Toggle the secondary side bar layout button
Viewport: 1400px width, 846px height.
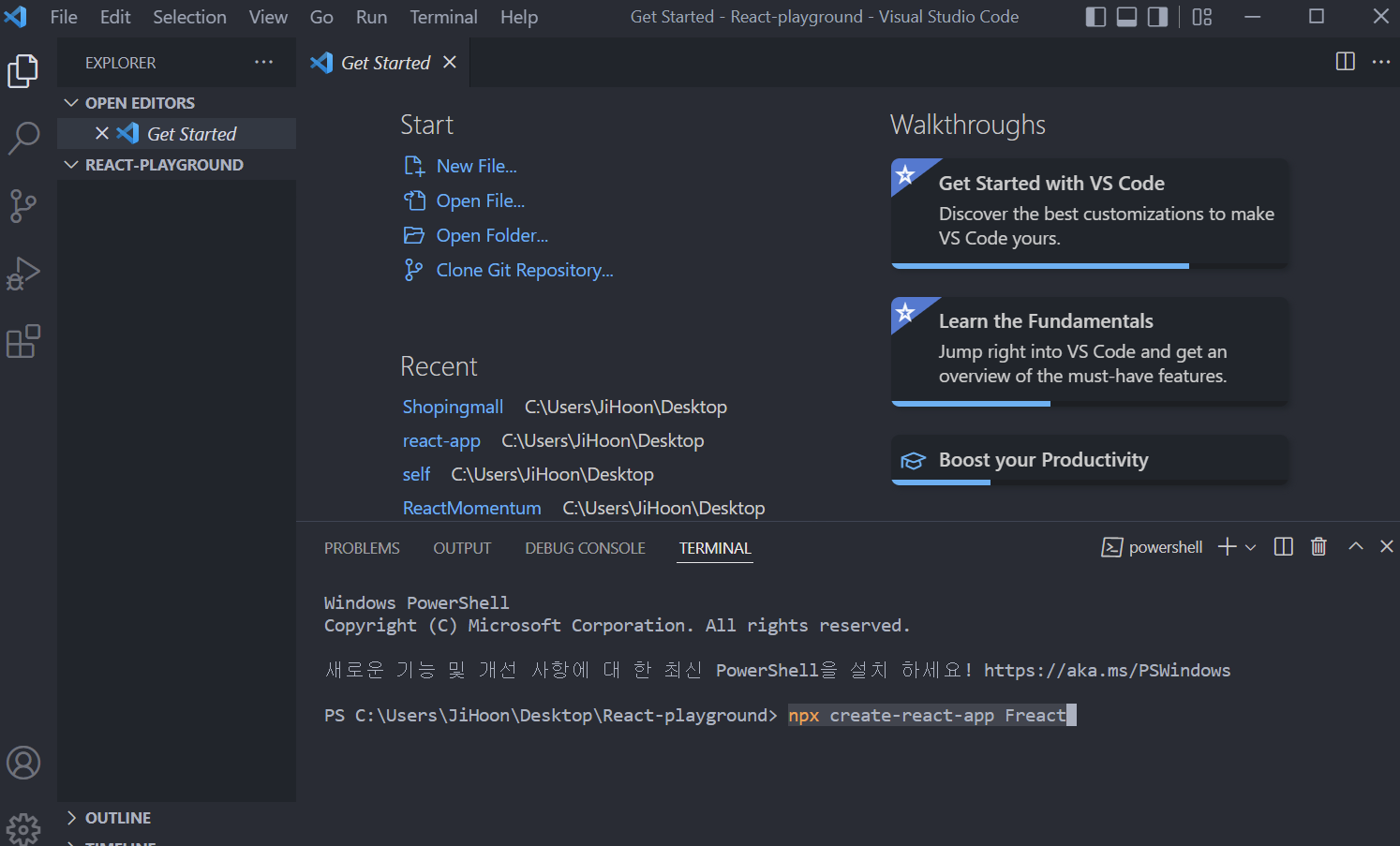click(x=1158, y=17)
